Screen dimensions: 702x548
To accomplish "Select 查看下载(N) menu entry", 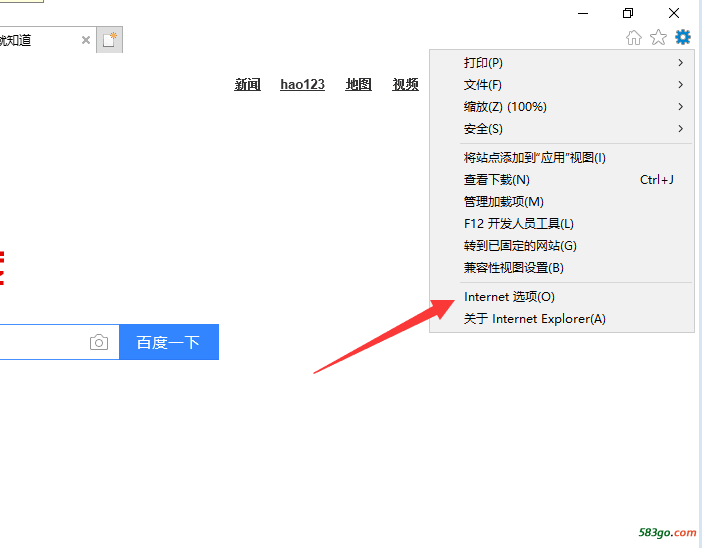I will (562, 180).
